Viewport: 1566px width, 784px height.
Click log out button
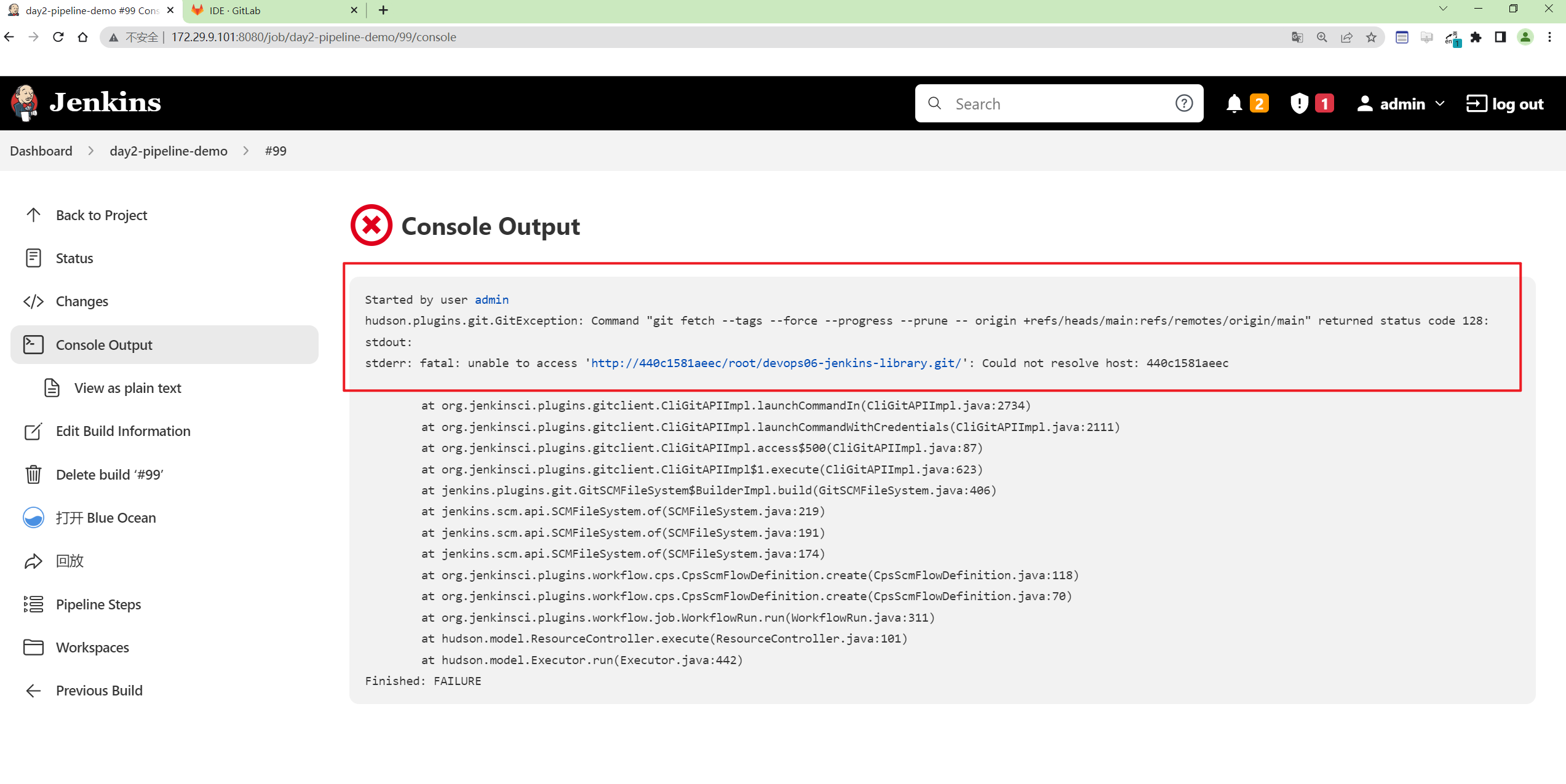click(1504, 104)
